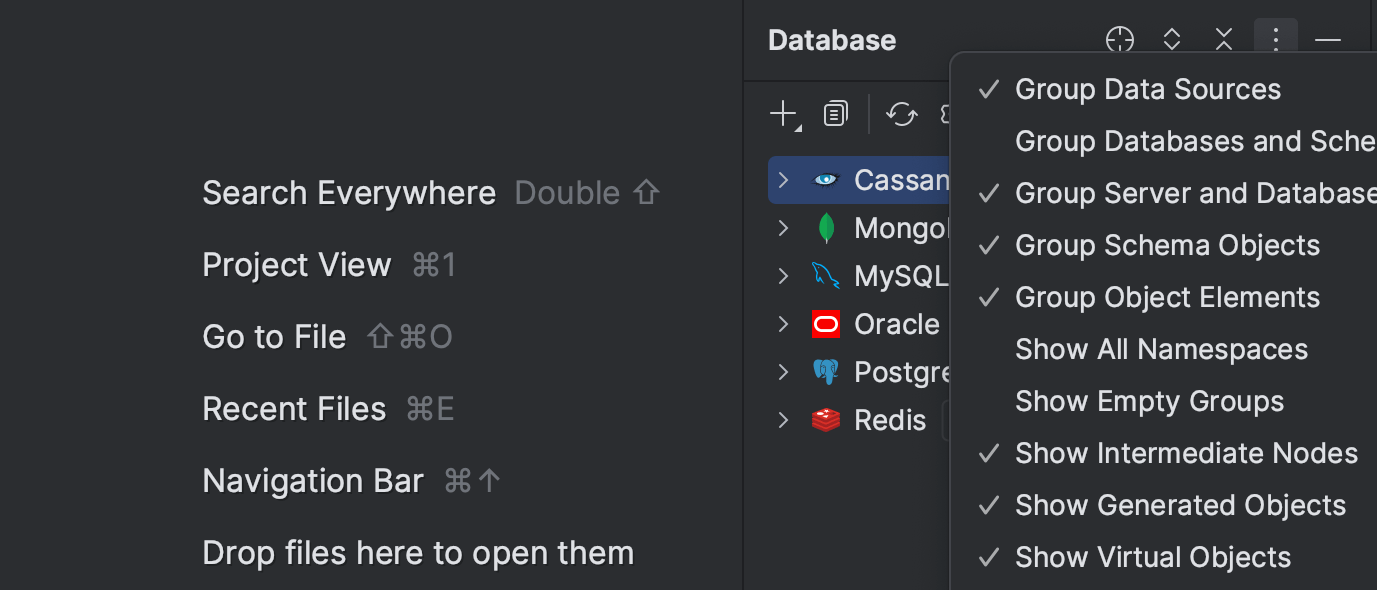The image size is (1377, 590).
Task: Expand the MySQL data source chevron
Action: click(x=783, y=275)
